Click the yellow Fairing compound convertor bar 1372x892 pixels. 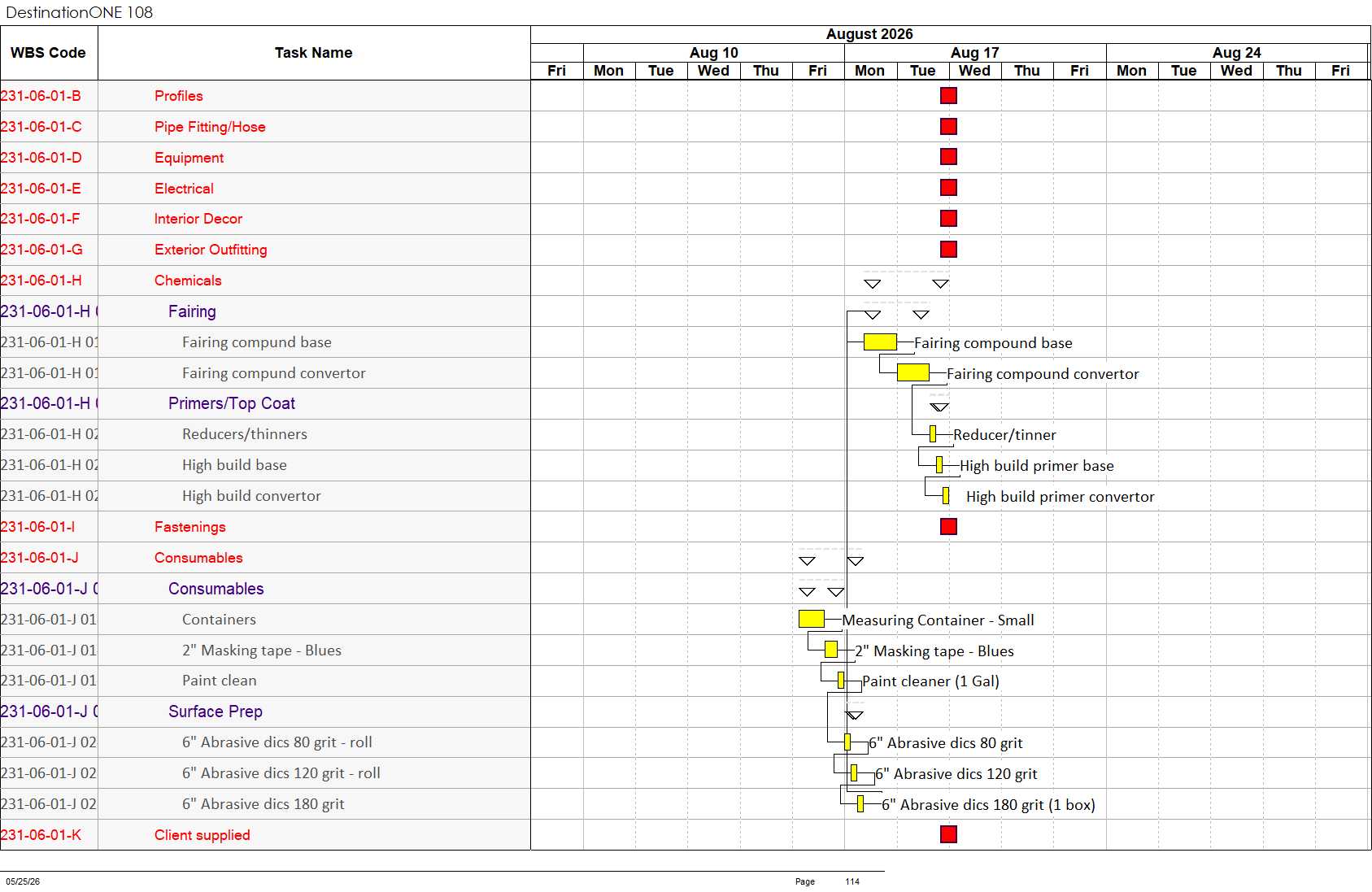912,372
